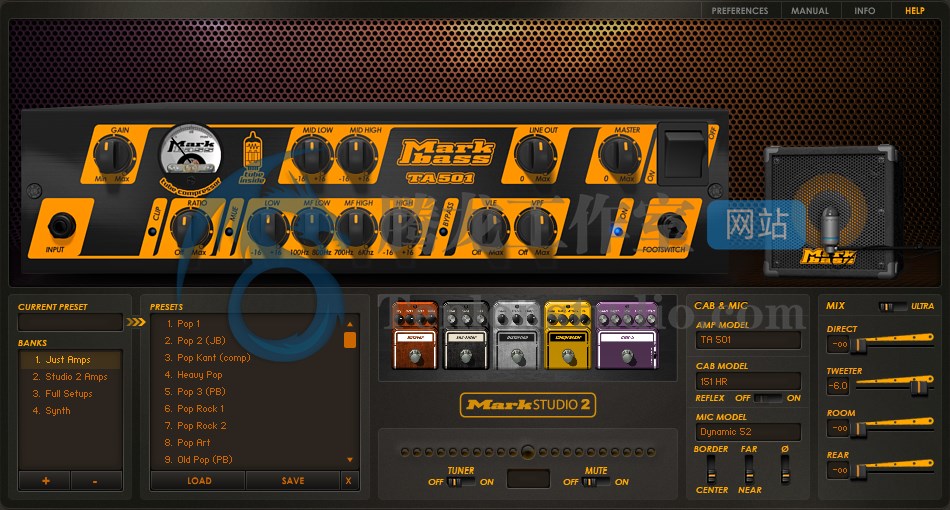Toggle the cabinet Reflex switch
Screen dimensions: 950x510
click(x=768, y=398)
